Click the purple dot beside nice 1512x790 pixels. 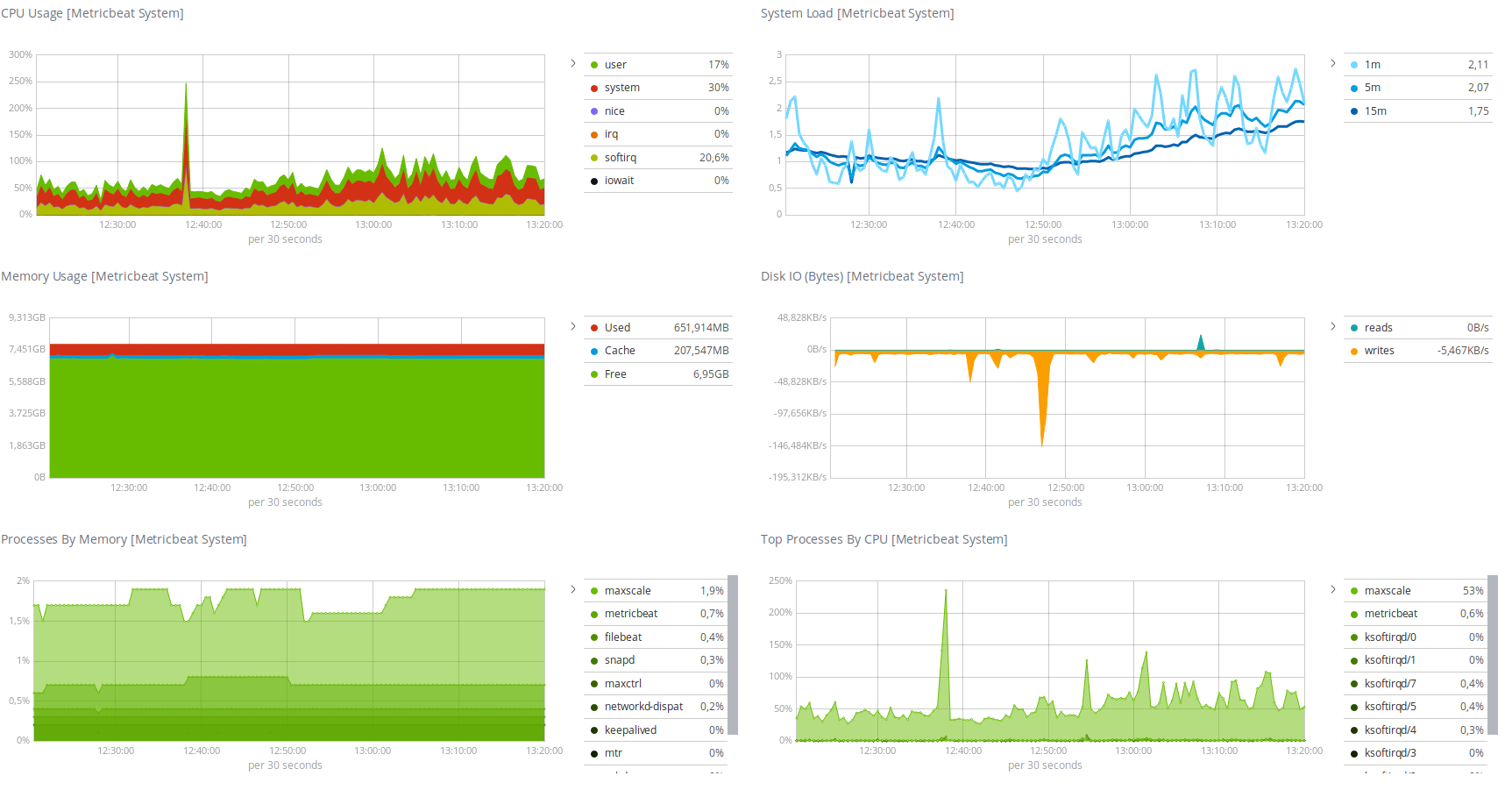click(594, 111)
